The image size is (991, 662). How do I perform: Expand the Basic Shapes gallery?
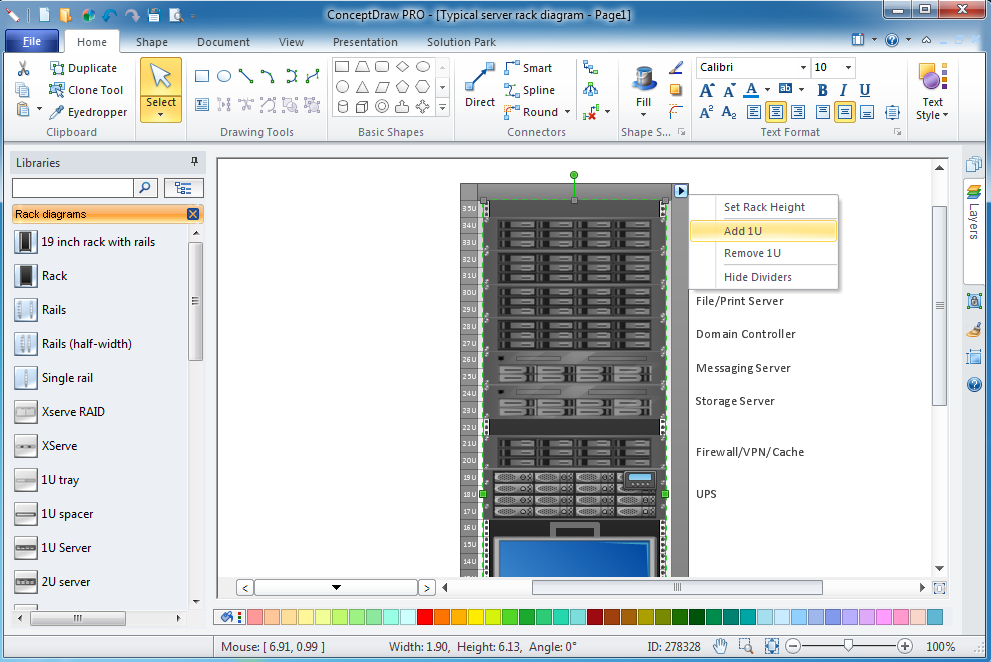coord(442,108)
